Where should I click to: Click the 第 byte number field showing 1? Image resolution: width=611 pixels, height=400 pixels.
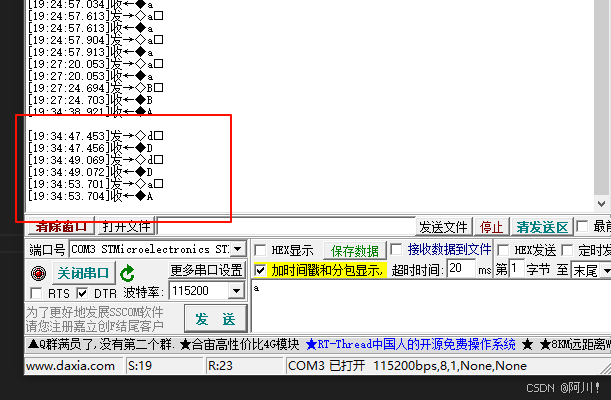[x=516, y=269]
